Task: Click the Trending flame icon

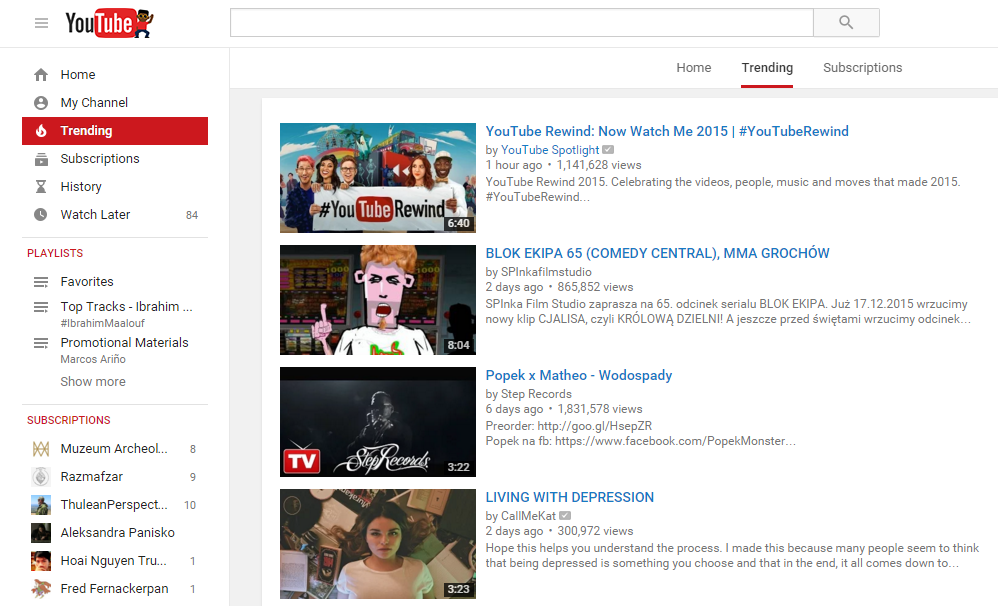Action: click(41, 130)
